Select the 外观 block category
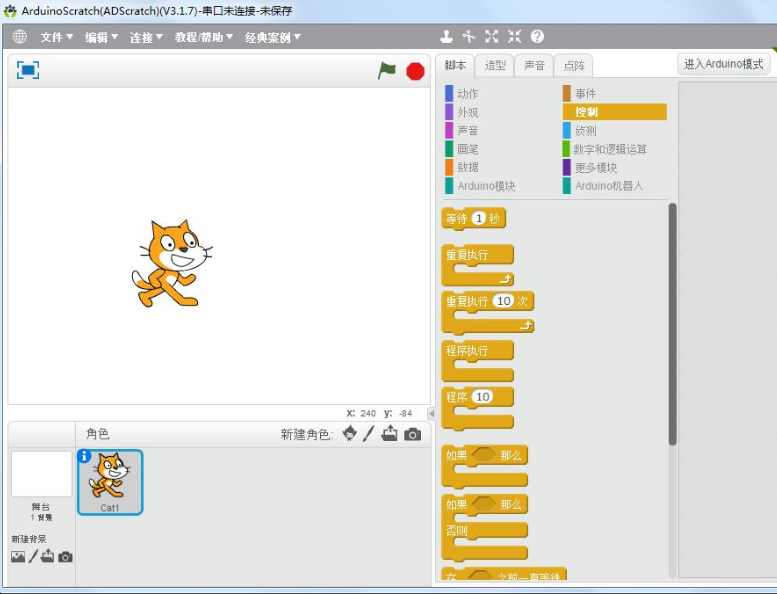The width and height of the screenshot is (777, 594). click(x=462, y=112)
